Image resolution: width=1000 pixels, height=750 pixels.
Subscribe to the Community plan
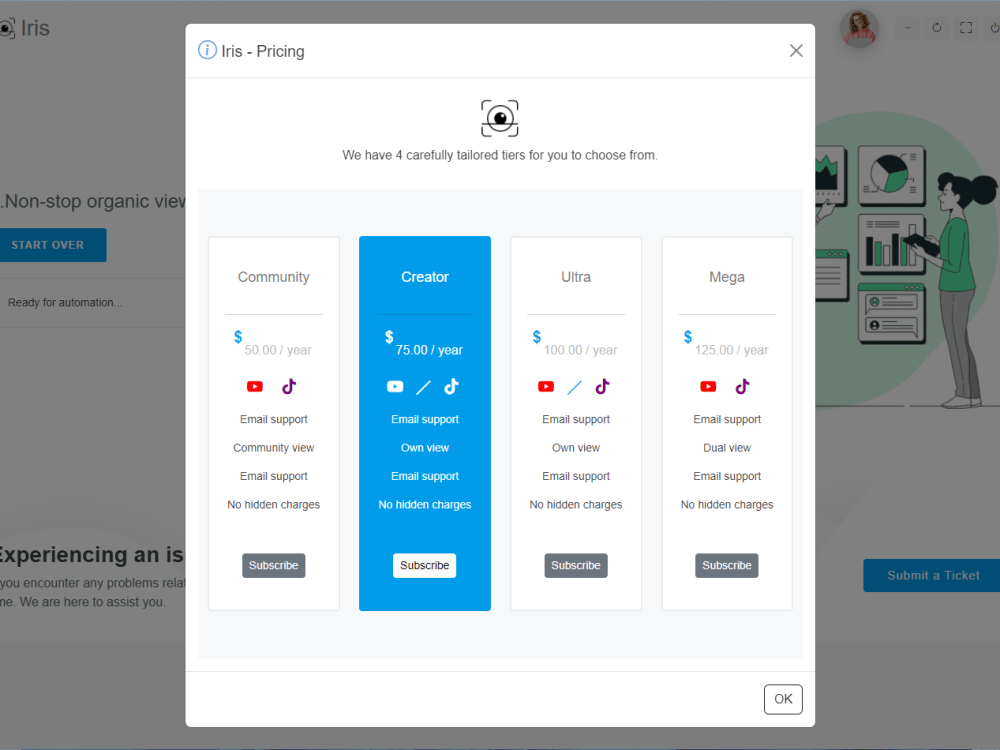point(273,565)
